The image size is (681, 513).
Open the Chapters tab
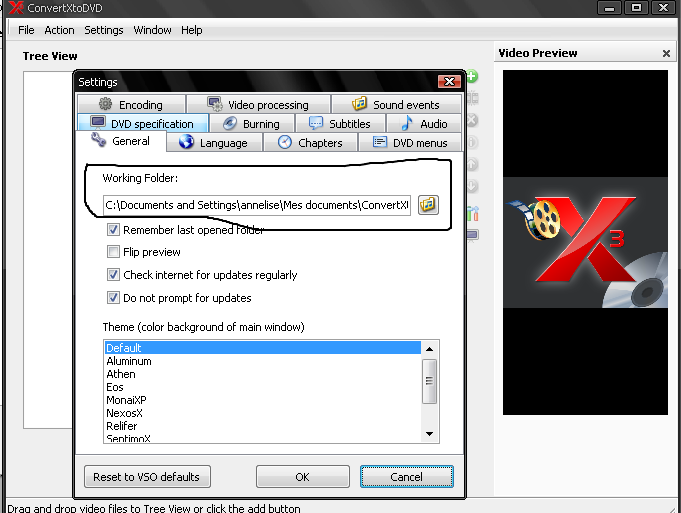(x=311, y=142)
